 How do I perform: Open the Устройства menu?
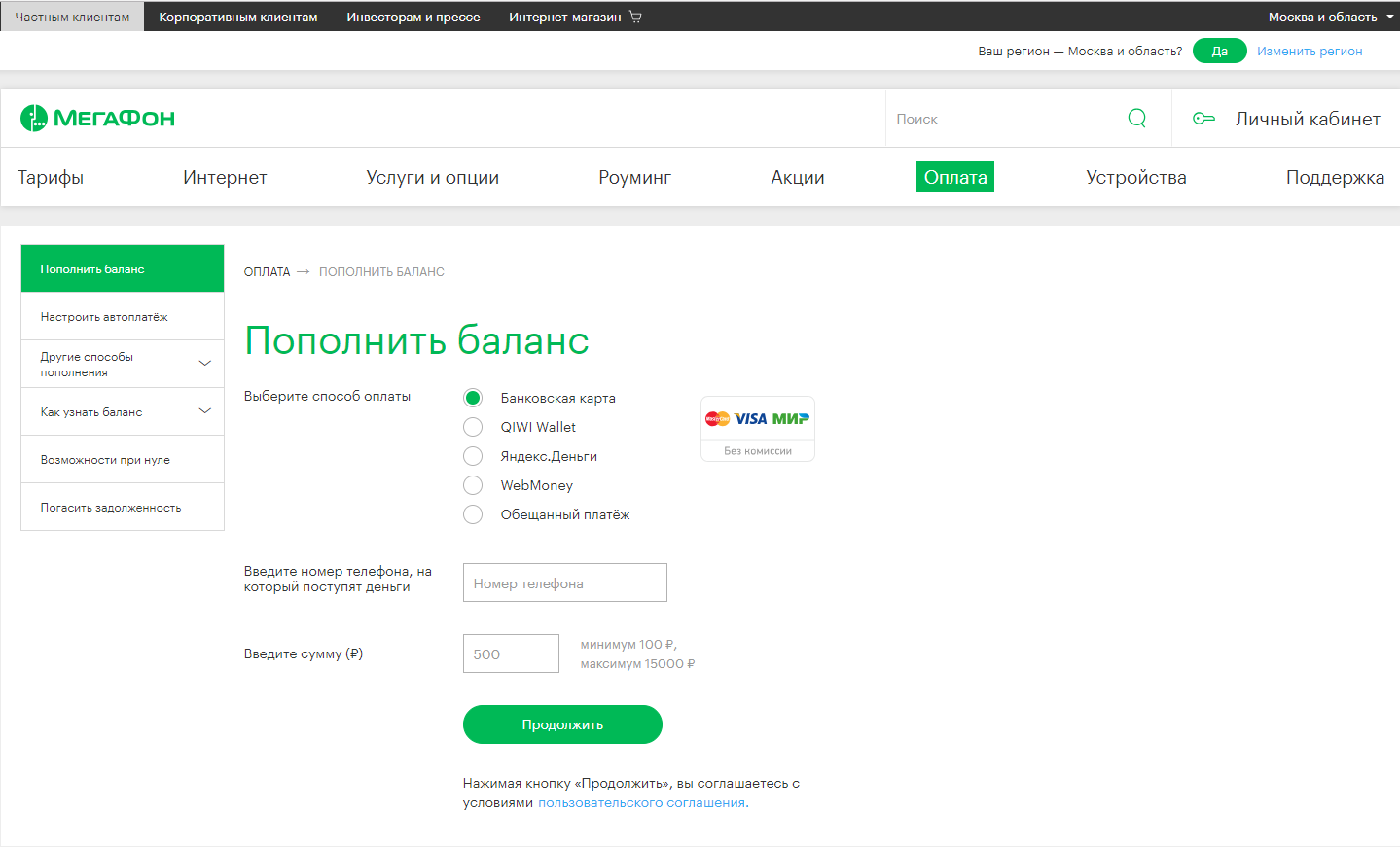1136,177
